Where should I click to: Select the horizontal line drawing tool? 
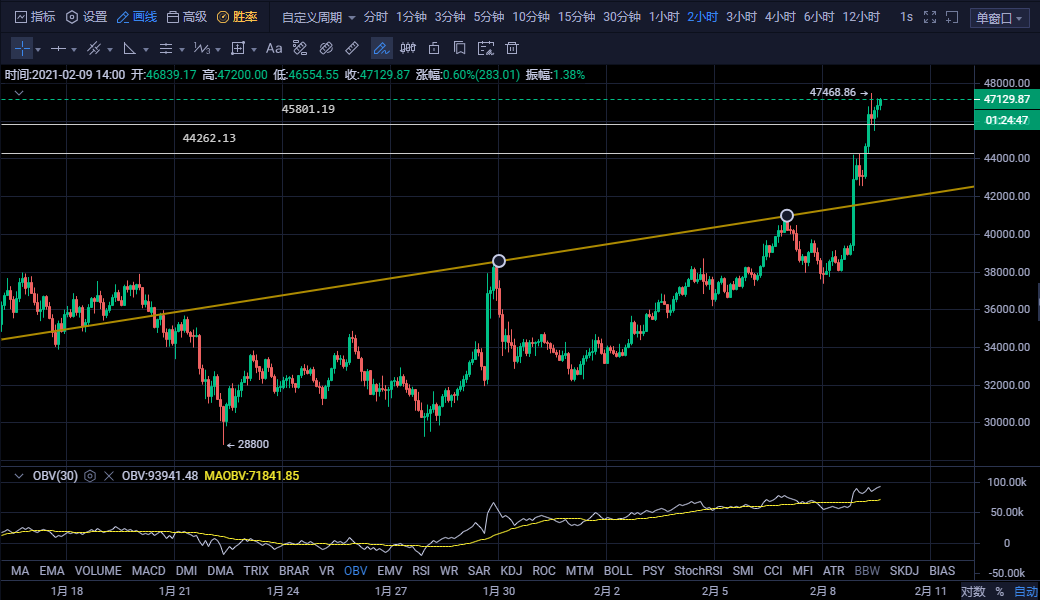pyautogui.click(x=58, y=48)
